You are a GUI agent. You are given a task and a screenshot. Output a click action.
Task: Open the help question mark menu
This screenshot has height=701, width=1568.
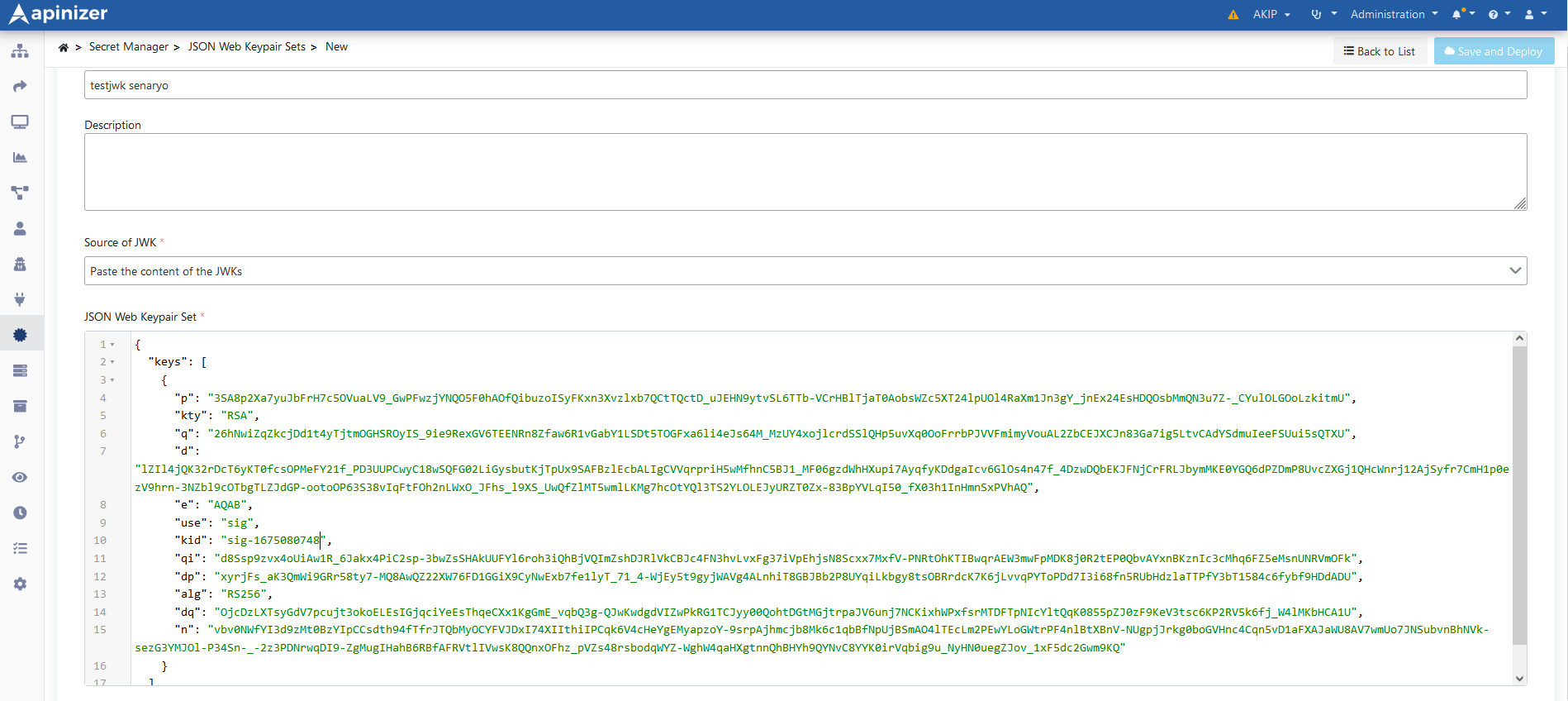click(1499, 15)
